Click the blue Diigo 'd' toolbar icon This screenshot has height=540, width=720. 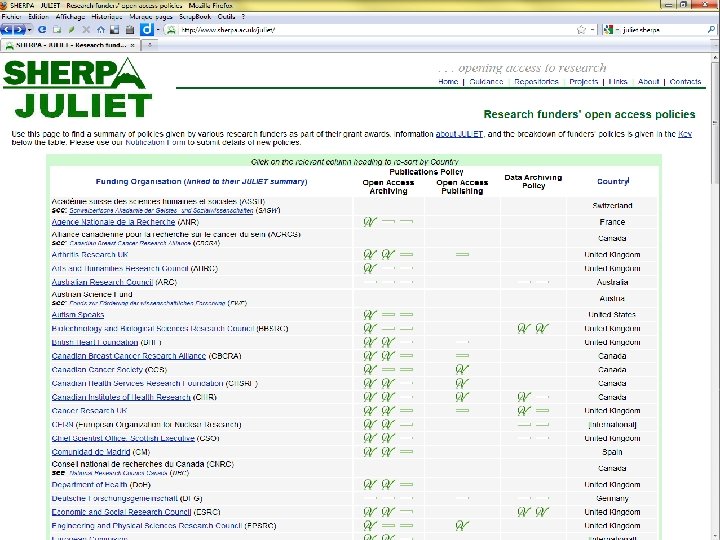(x=146, y=30)
